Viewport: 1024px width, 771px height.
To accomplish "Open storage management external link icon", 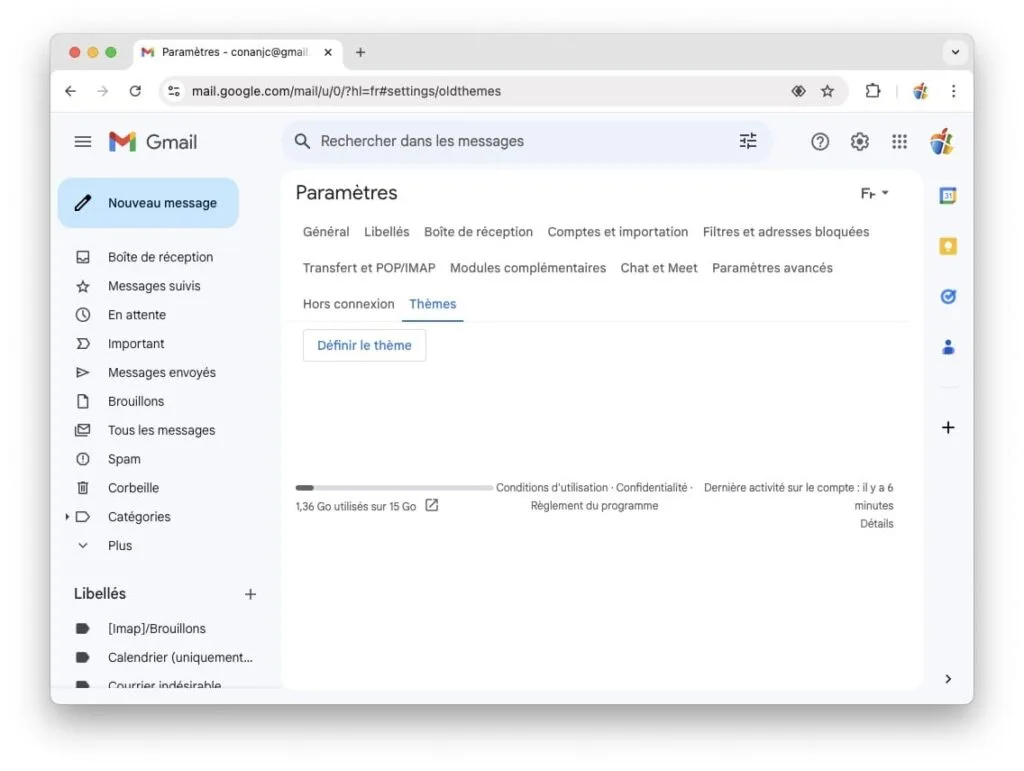I will click(432, 505).
